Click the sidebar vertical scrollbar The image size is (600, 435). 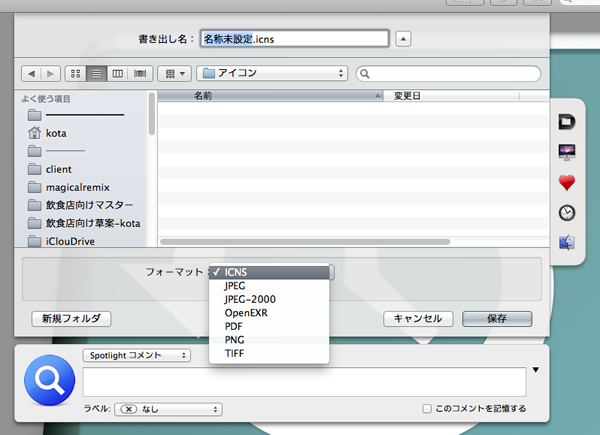[152, 114]
